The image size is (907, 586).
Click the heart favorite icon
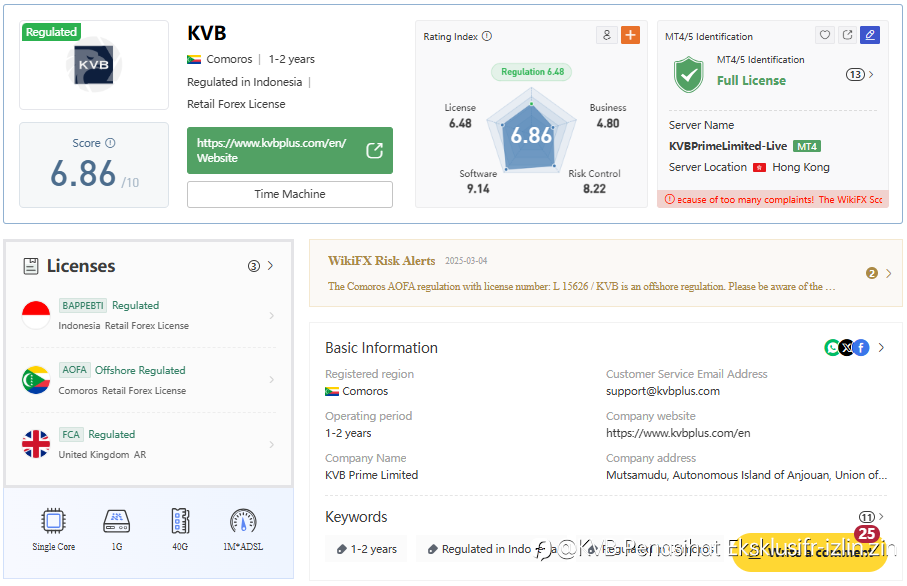click(825, 35)
